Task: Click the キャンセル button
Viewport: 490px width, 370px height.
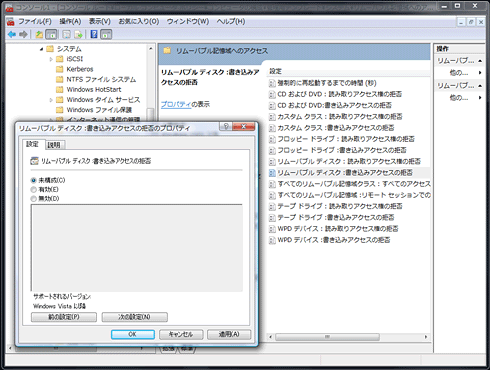Action: (x=181, y=334)
